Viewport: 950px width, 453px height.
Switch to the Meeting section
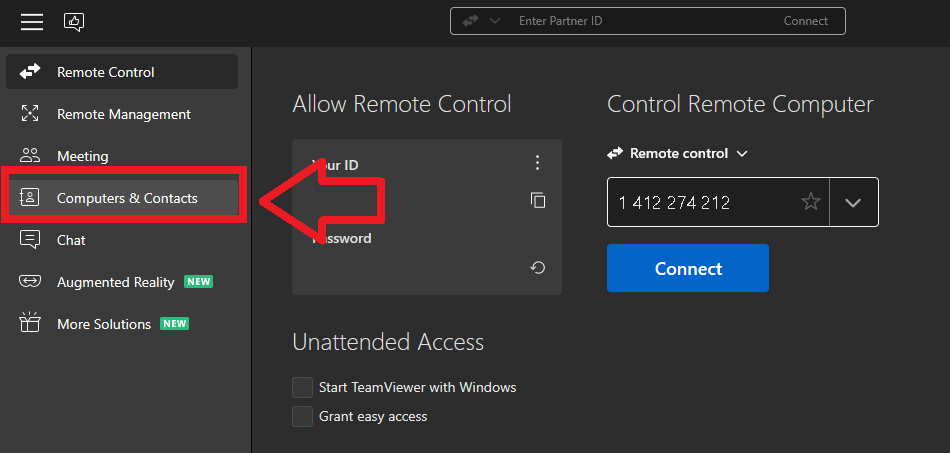(x=82, y=156)
